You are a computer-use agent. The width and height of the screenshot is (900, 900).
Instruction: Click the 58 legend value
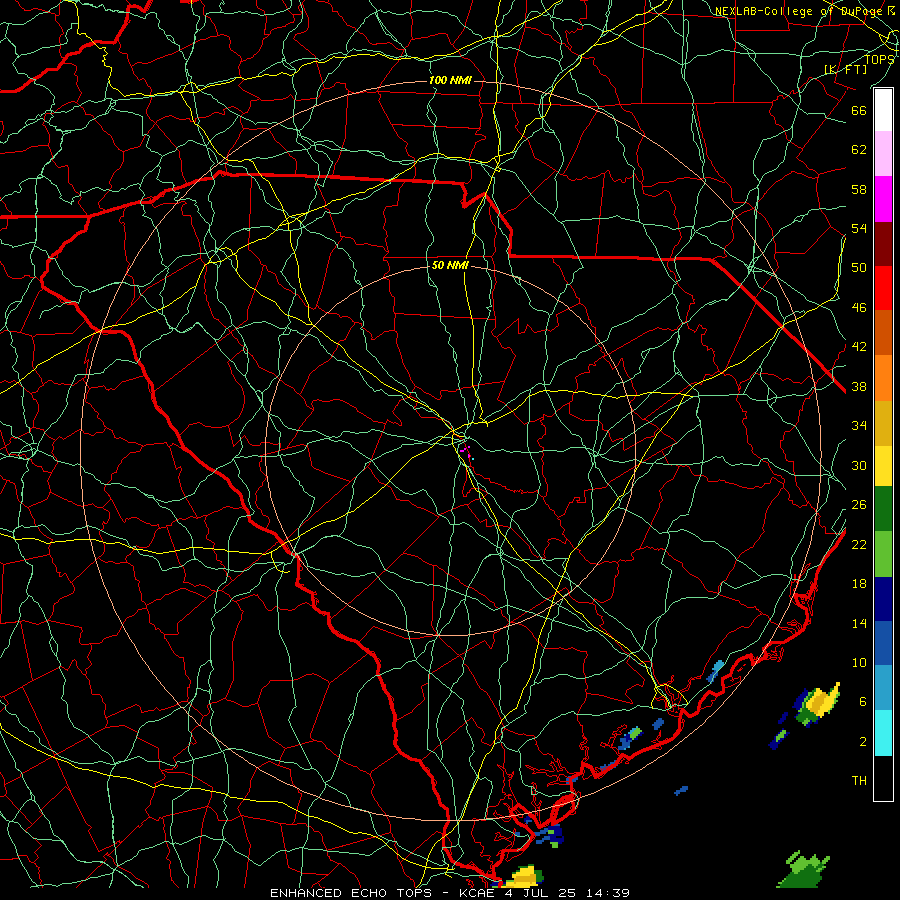tap(859, 189)
